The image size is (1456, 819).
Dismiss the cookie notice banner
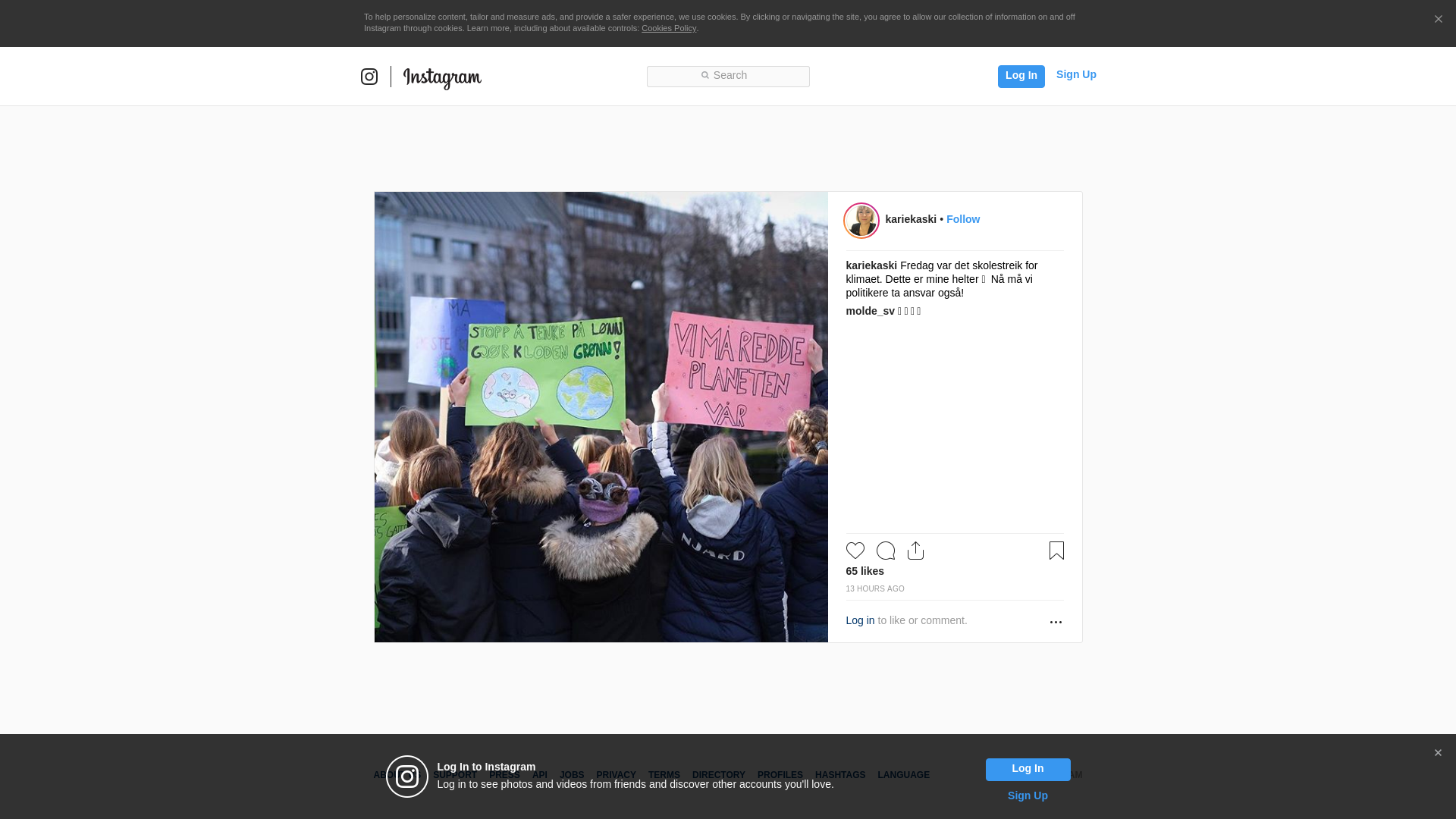tap(1439, 20)
